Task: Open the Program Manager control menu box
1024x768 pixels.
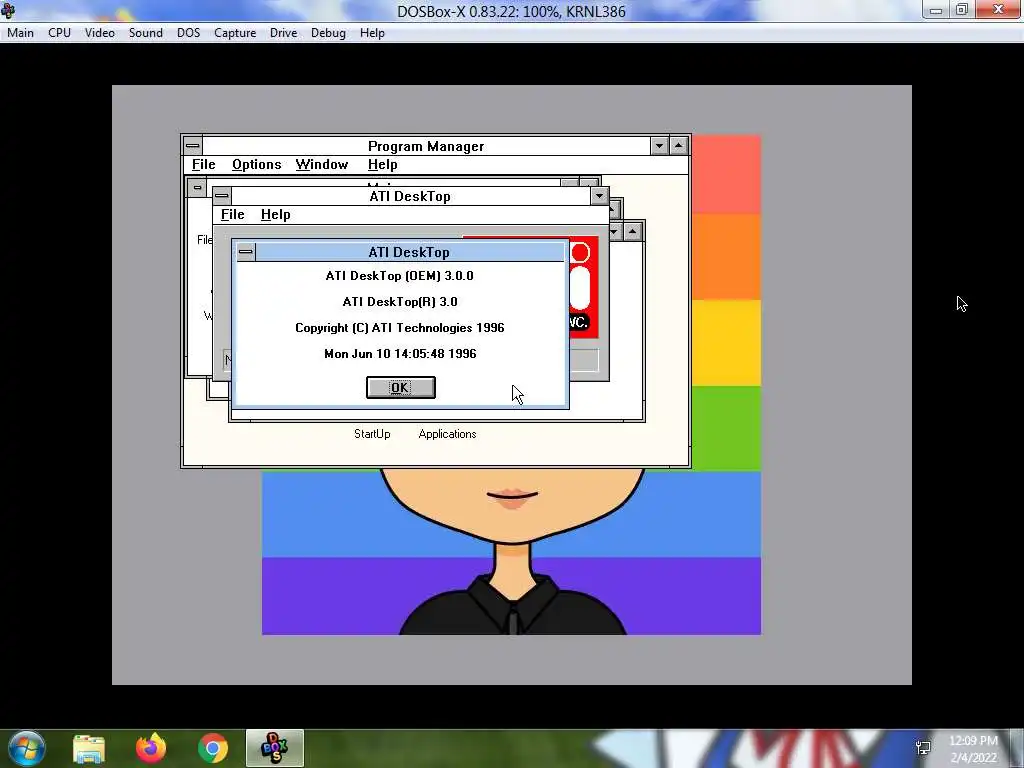Action: pyautogui.click(x=193, y=146)
